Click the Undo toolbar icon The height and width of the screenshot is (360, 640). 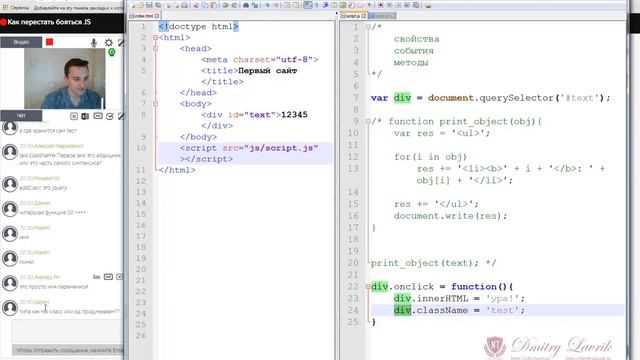coord(225,5)
